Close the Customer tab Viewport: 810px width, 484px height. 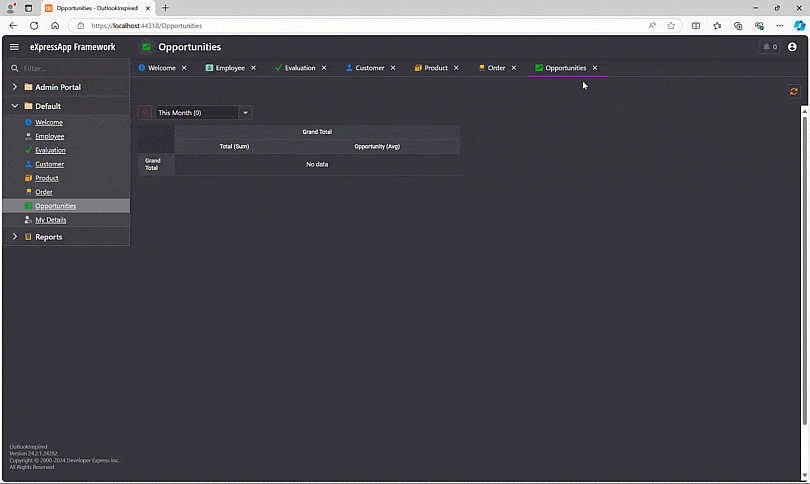[x=393, y=68]
